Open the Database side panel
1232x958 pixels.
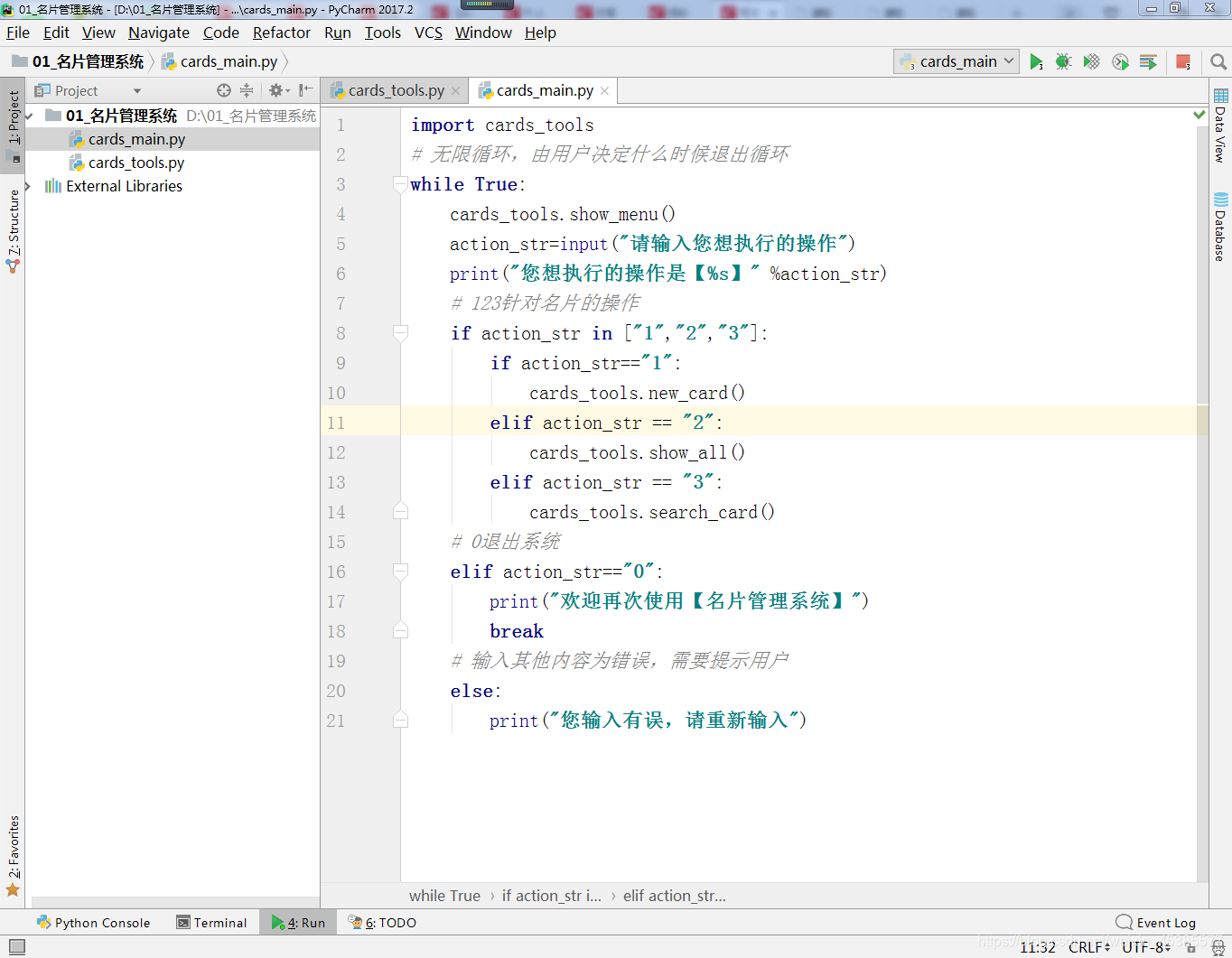click(x=1221, y=228)
